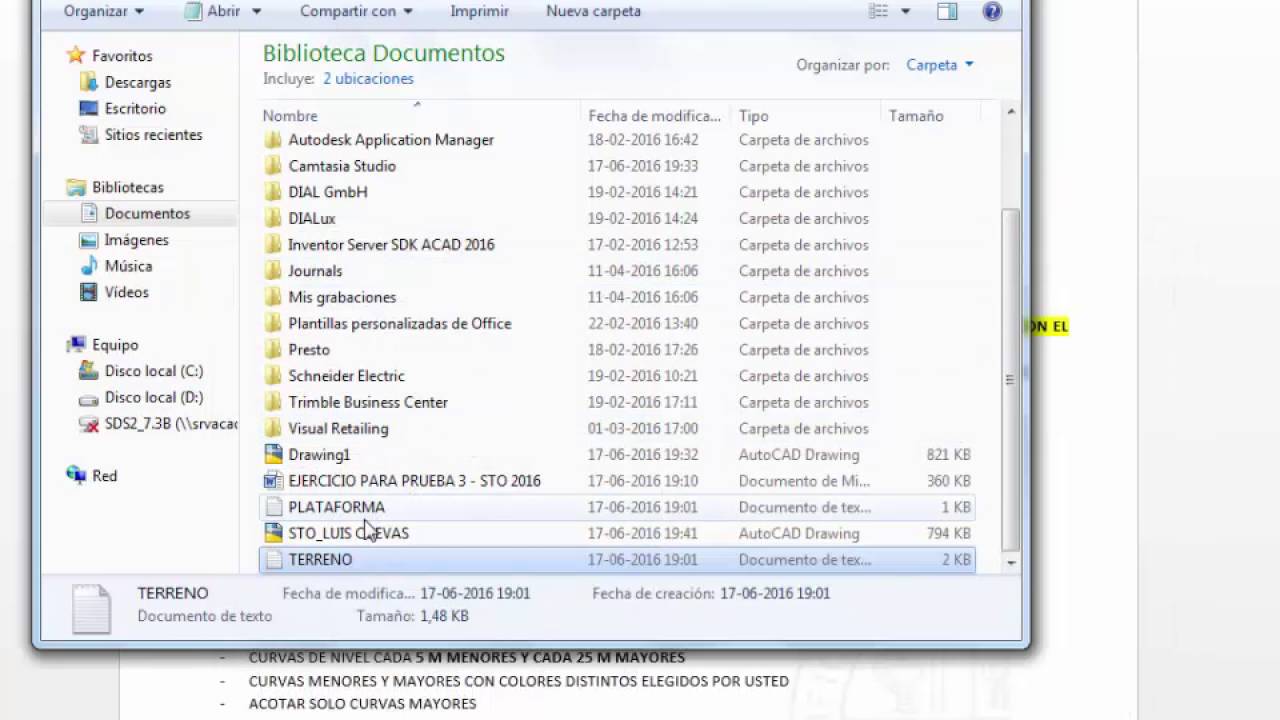1280x720 pixels.
Task: Click the TERRENO text file icon
Action: [x=273, y=559]
